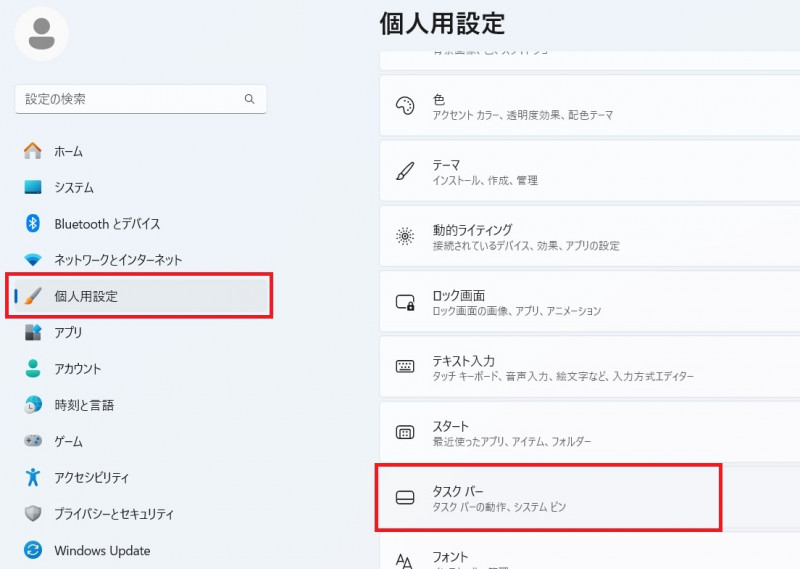Click the Home house icon

coord(33,151)
